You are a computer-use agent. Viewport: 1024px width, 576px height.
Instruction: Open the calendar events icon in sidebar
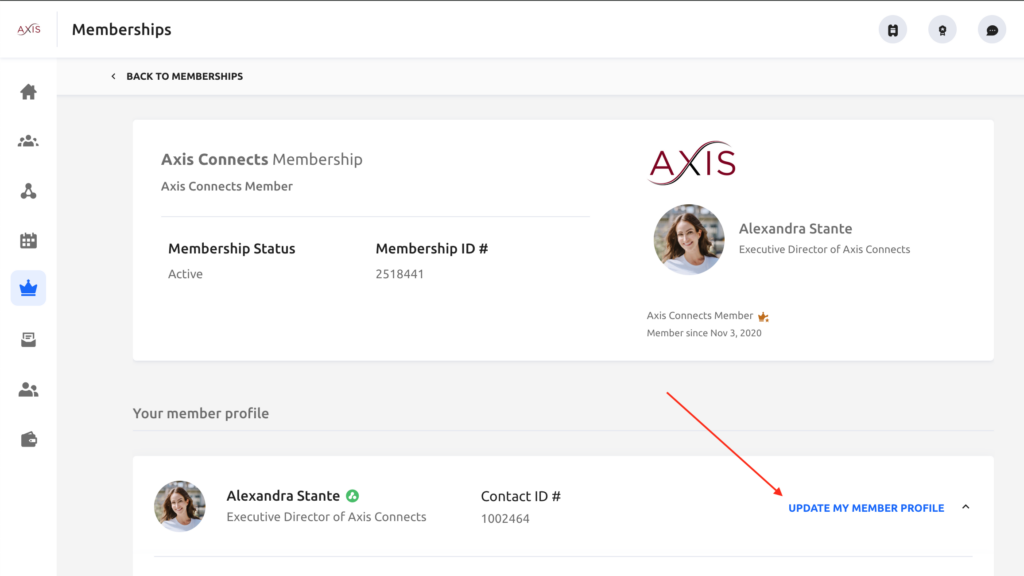[x=28, y=240]
